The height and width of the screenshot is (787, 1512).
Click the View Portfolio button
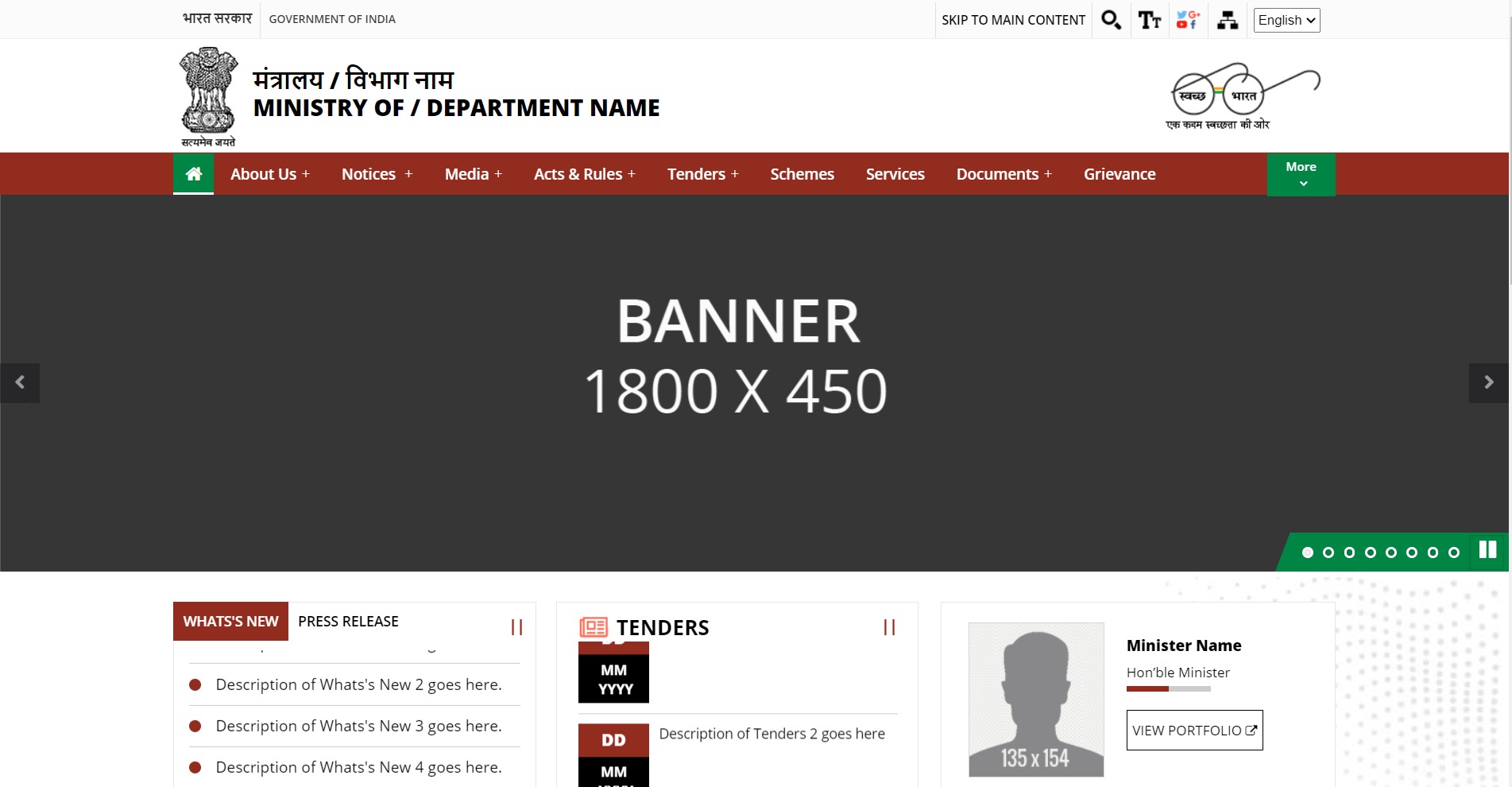(1194, 730)
